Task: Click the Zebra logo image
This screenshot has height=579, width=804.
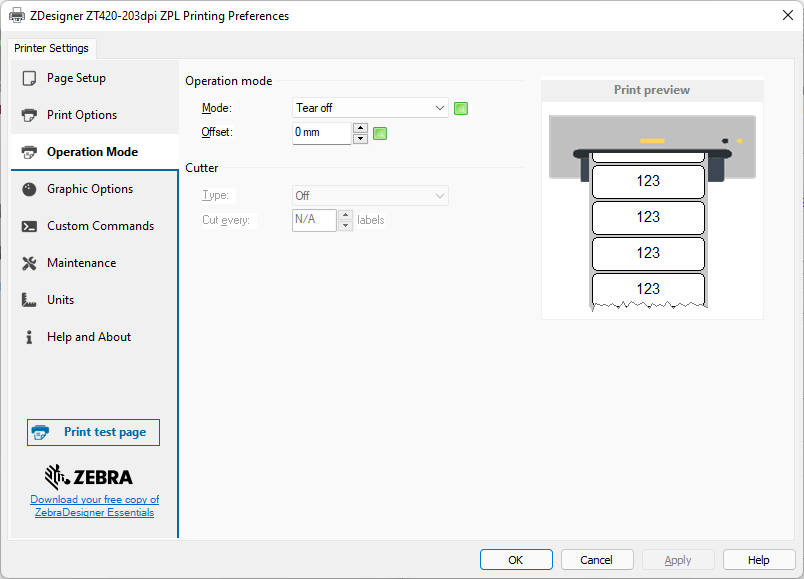Action: click(88, 476)
